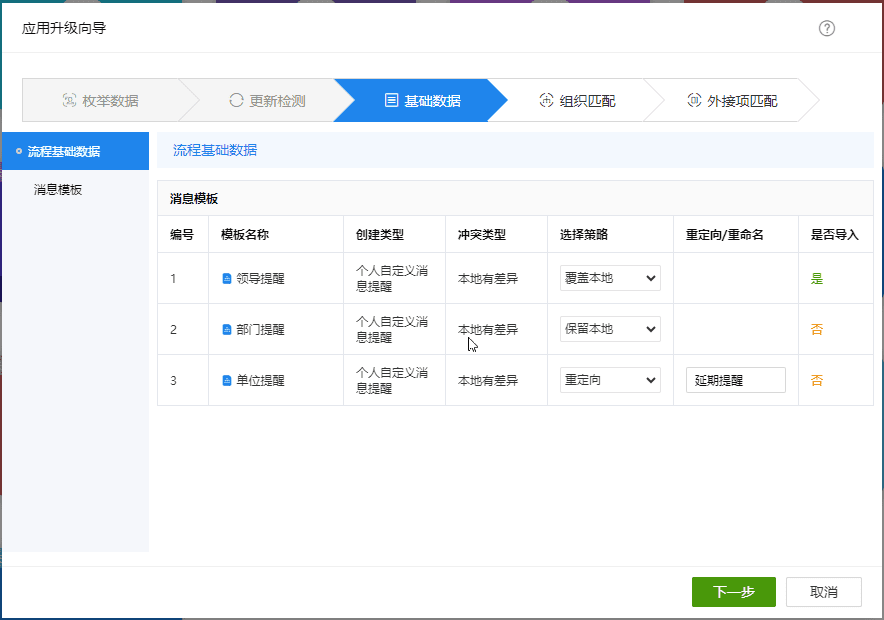Select the 基础数据 wizard step

[x=422, y=100]
